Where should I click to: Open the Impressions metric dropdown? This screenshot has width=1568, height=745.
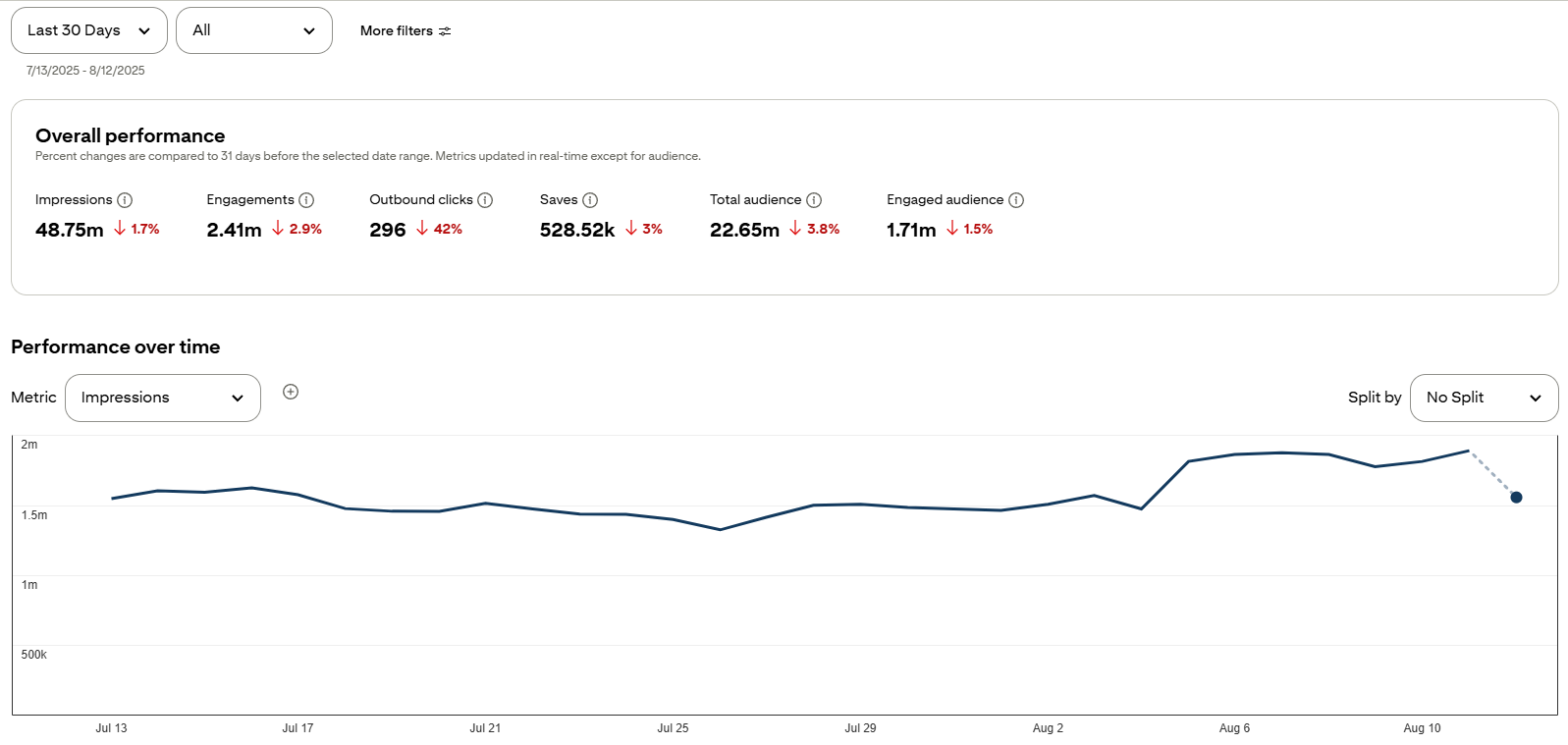pos(163,398)
